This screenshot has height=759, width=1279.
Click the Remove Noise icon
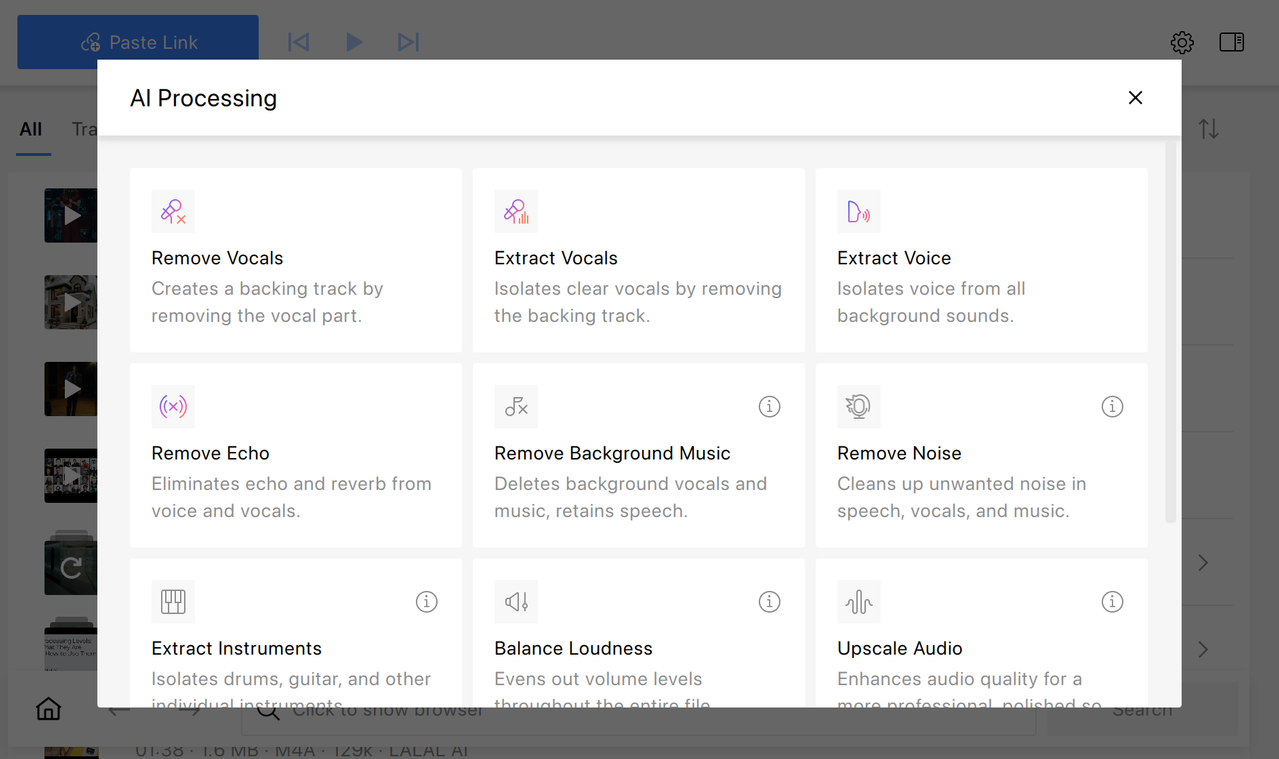point(859,407)
